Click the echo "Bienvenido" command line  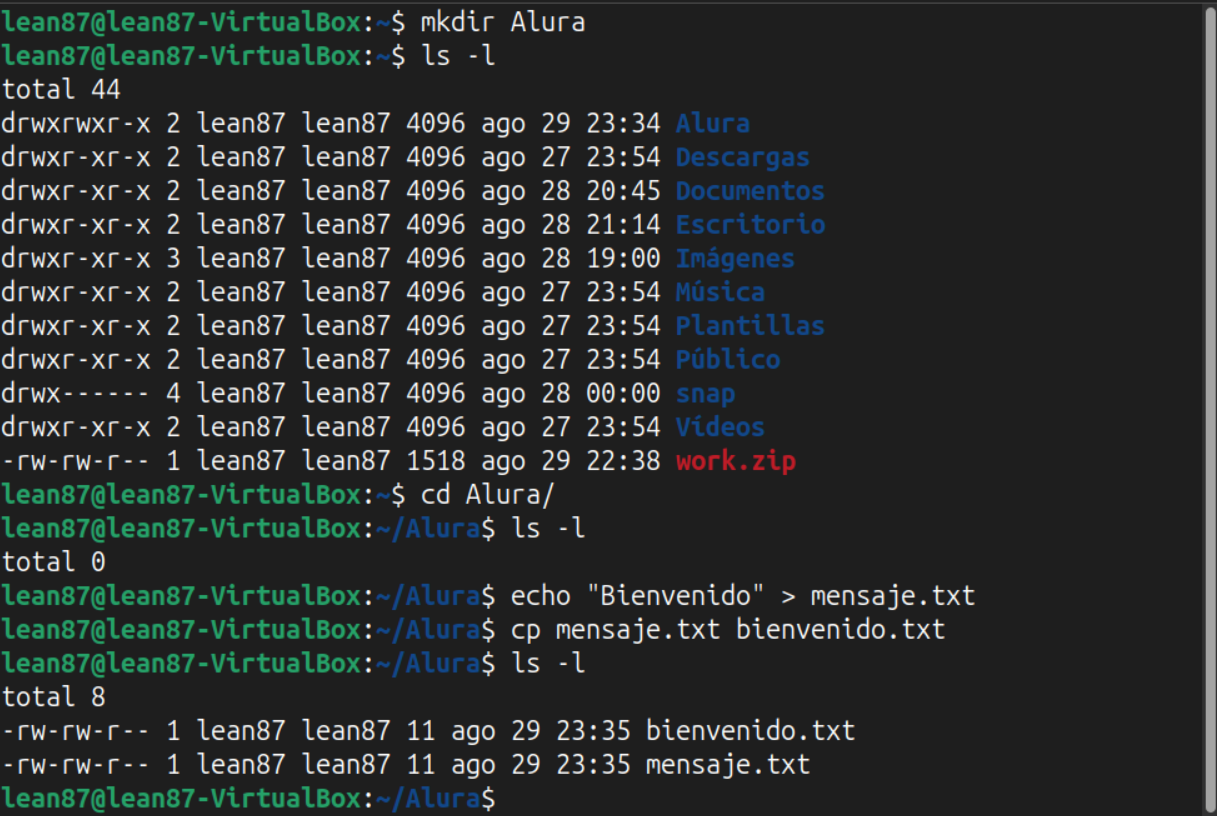(x=743, y=597)
